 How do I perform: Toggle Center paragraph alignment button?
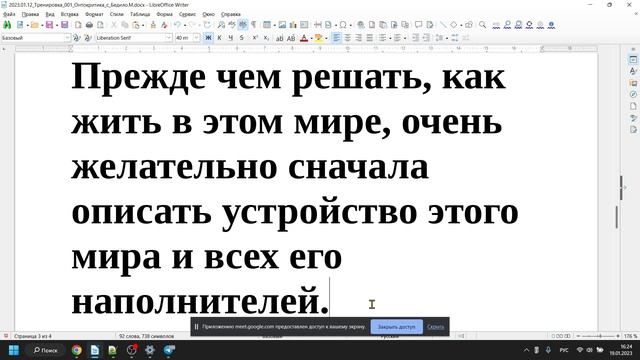tap(347, 38)
